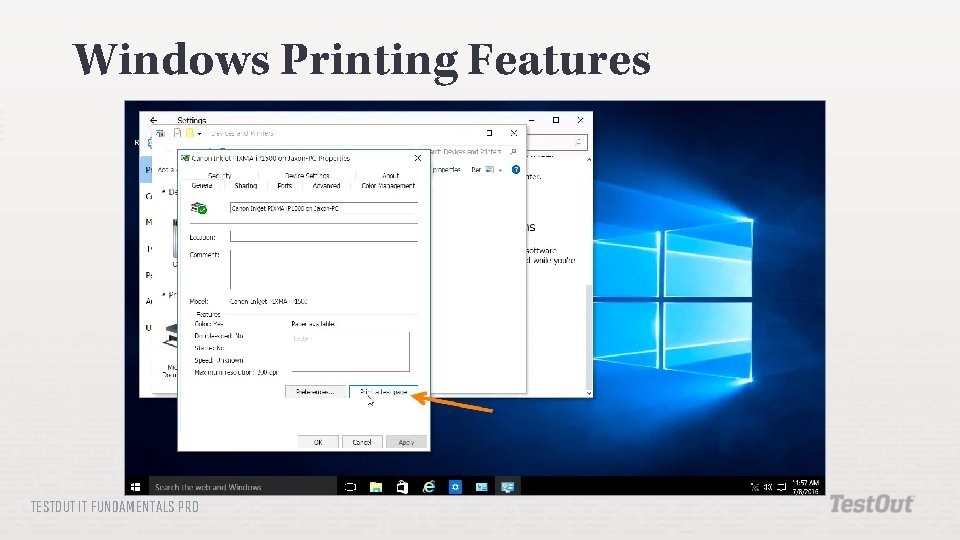Click Cancel in printer properties
This screenshot has height=540, width=960.
click(x=362, y=442)
